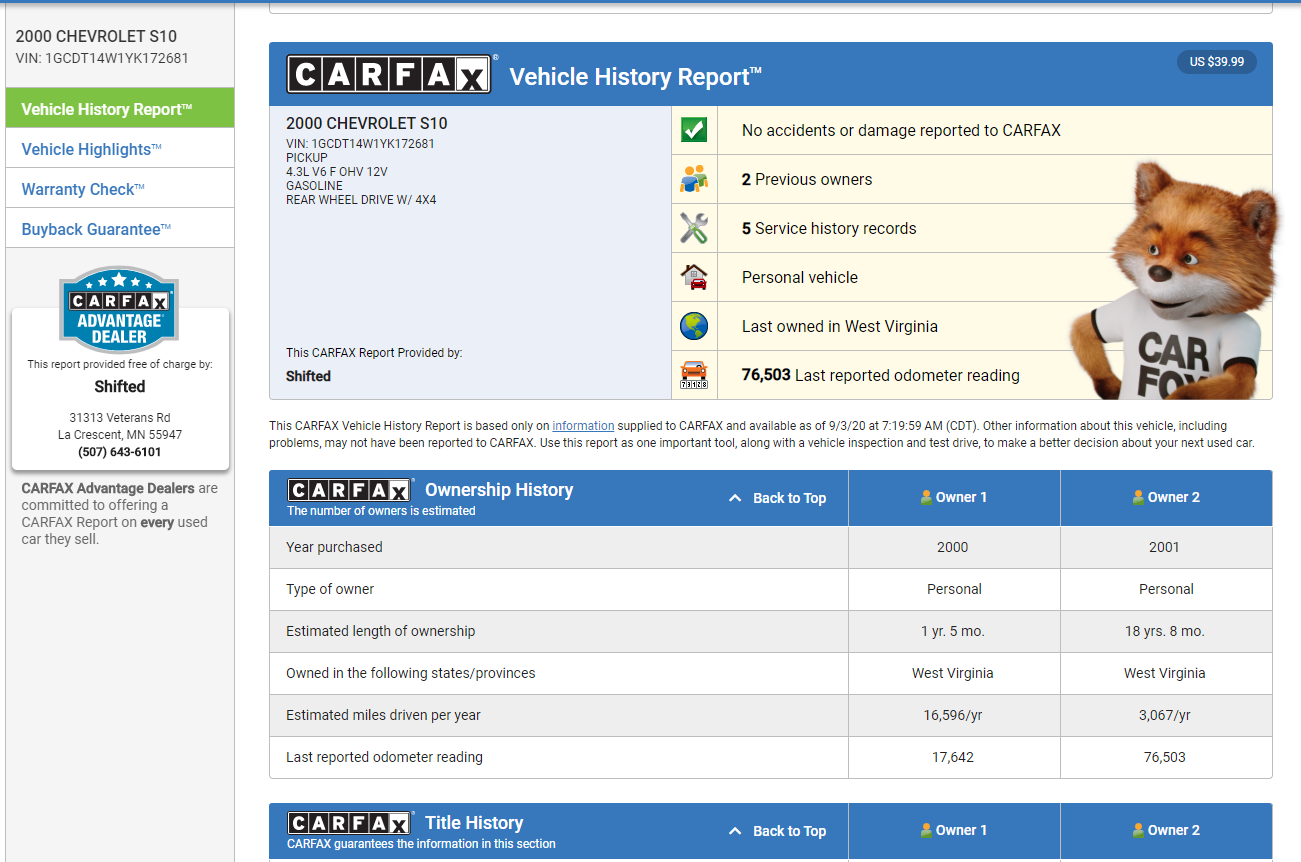Click the Owner 1 year purchased value 2000
The height and width of the screenshot is (862, 1301).
(952, 547)
